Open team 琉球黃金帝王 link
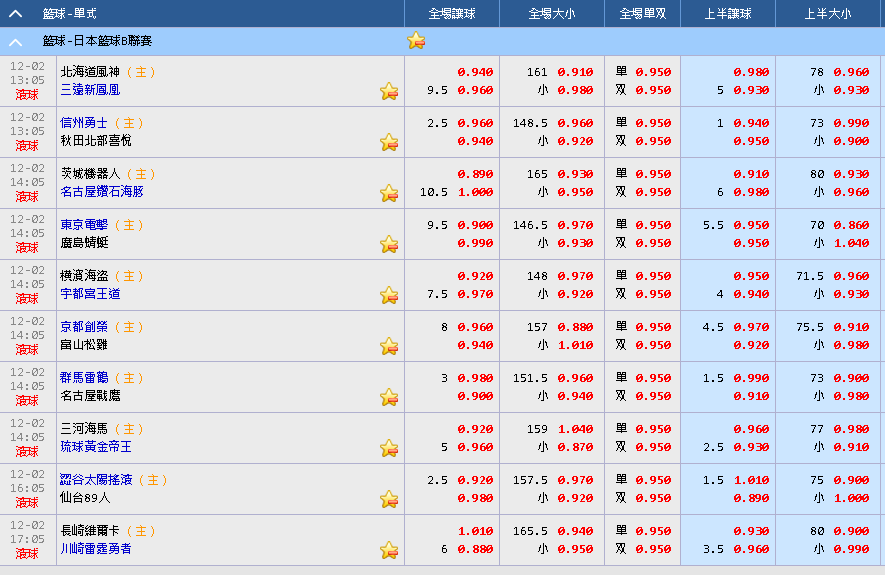 tap(96, 447)
